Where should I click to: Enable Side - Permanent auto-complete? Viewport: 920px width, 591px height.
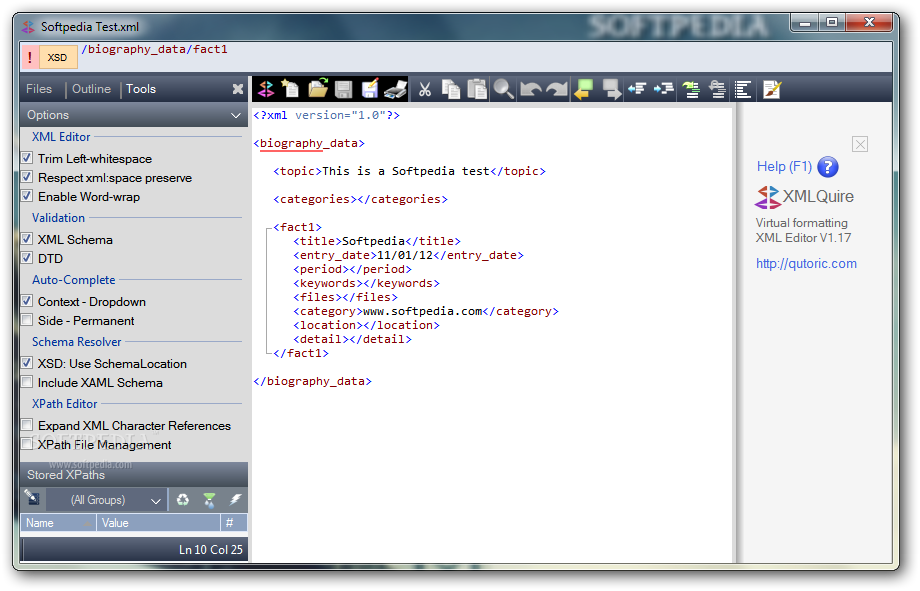pyautogui.click(x=27, y=320)
